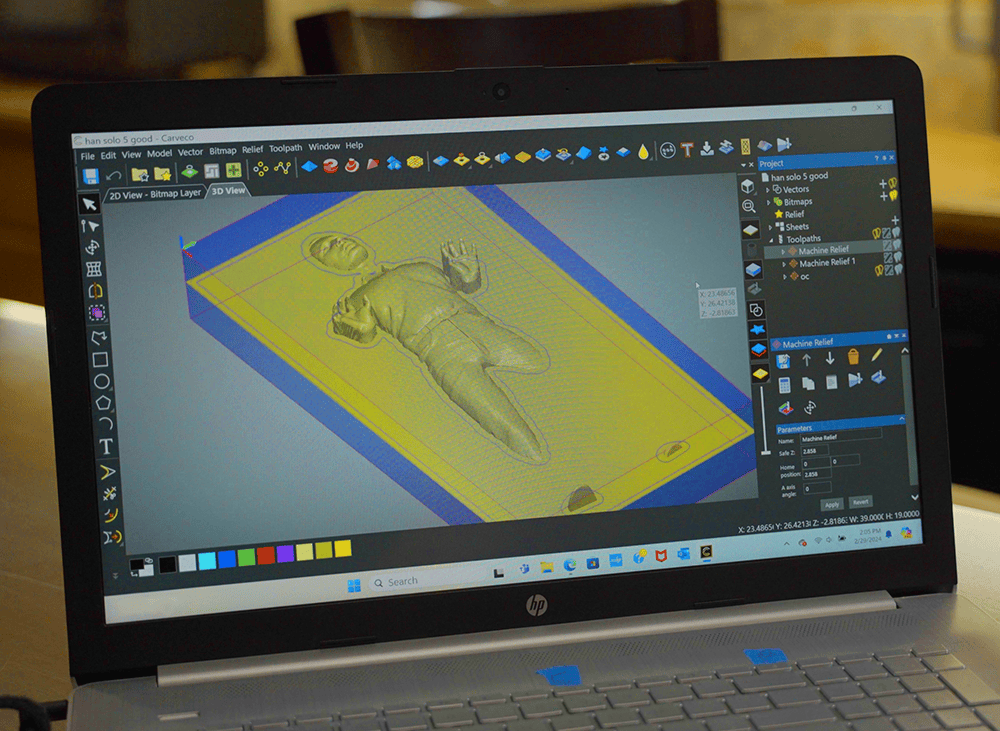This screenshot has width=1000, height=731.
Task: Move toolpath up with the up arrow
Action: point(807,360)
